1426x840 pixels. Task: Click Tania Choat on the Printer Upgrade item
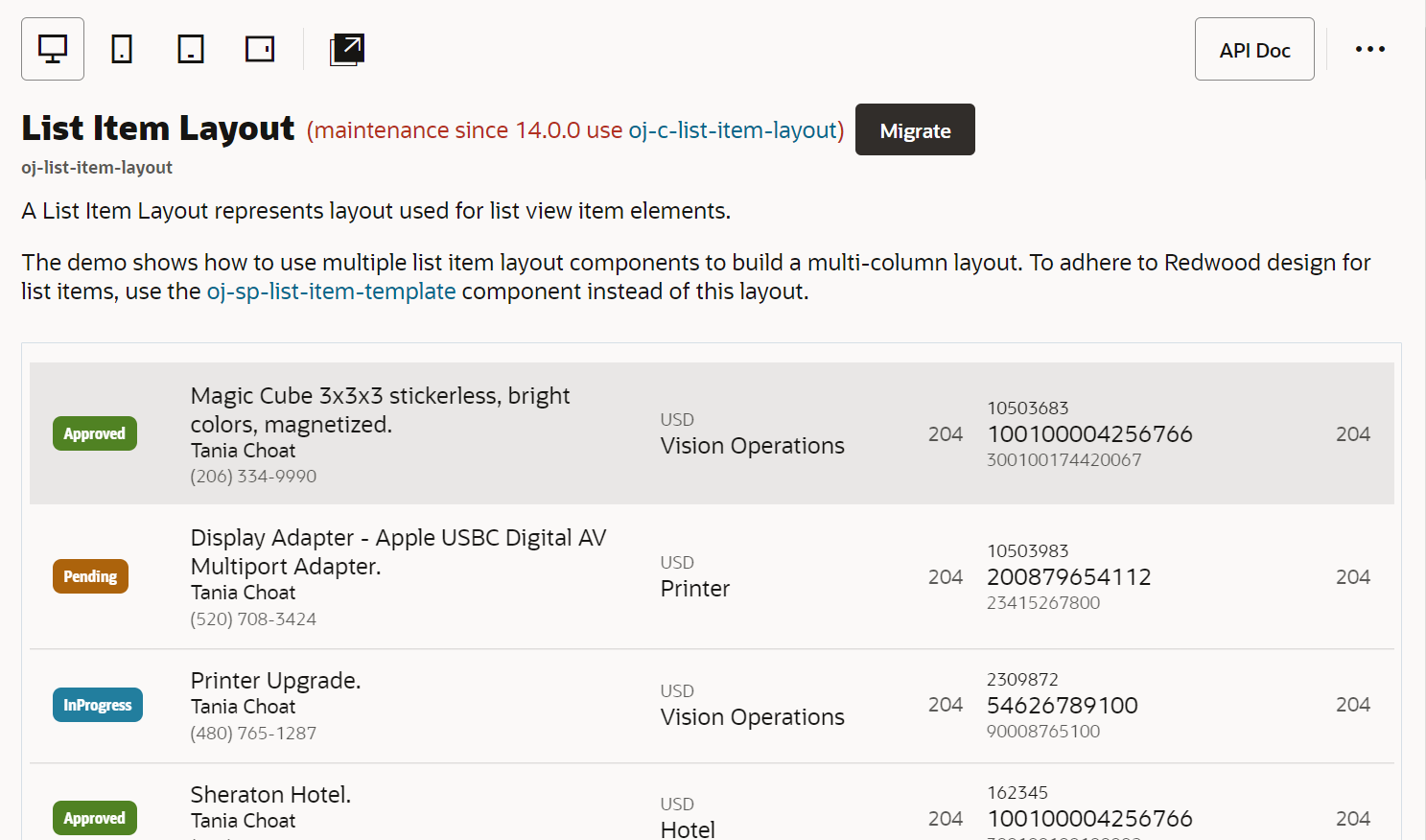243,706
